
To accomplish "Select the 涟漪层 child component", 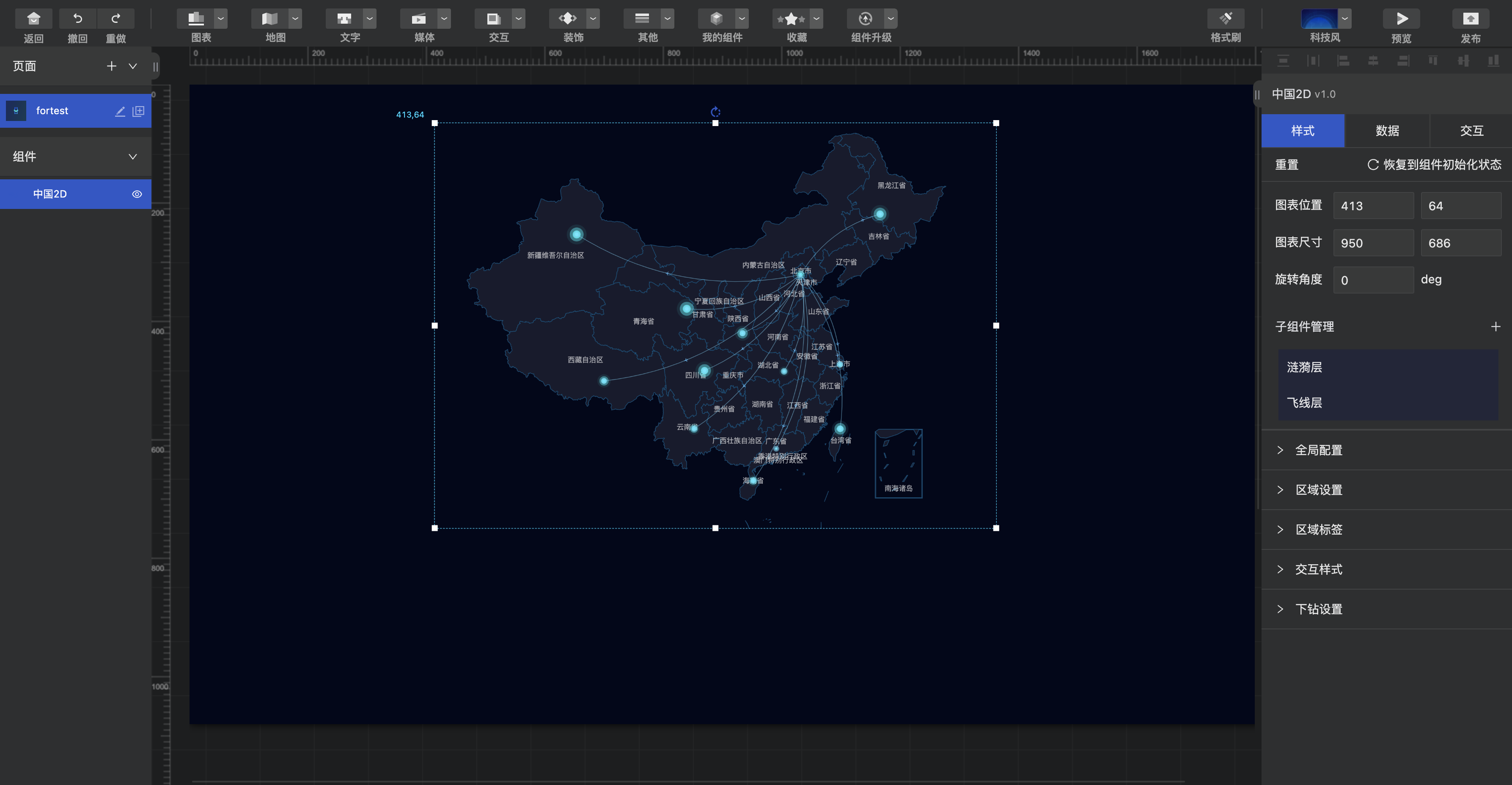I will pos(1388,368).
